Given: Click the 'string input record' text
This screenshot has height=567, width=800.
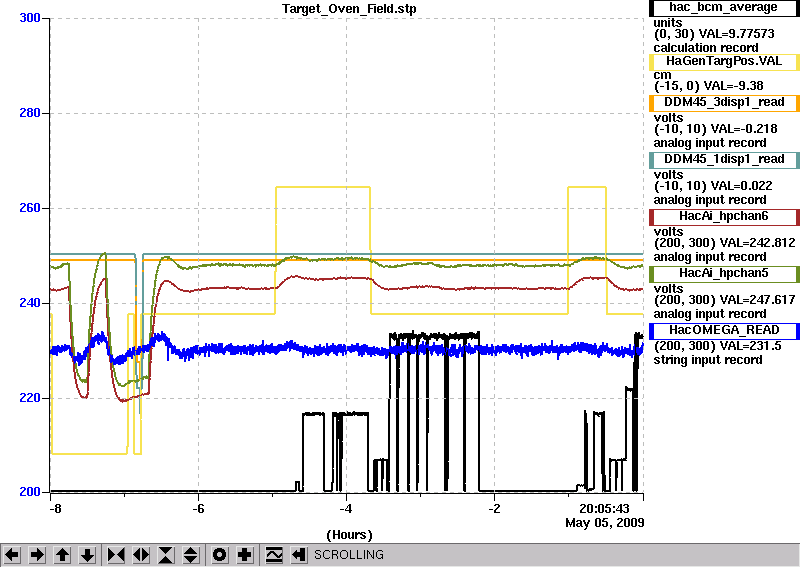Looking at the screenshot, I should [x=708, y=360].
